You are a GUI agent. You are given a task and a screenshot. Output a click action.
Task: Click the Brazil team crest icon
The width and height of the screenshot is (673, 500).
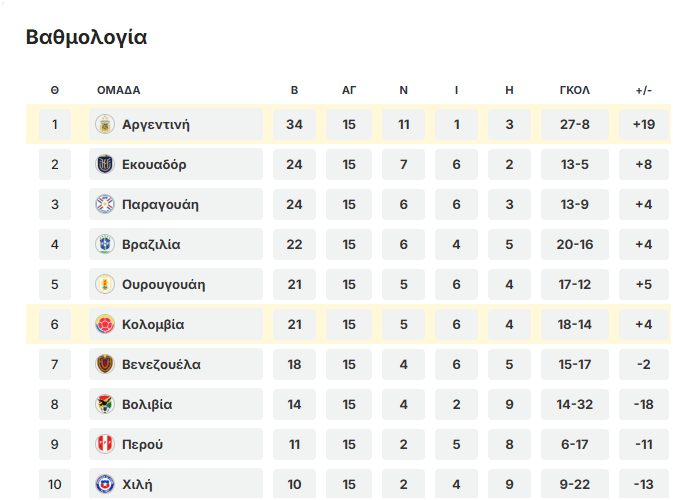[x=105, y=245]
